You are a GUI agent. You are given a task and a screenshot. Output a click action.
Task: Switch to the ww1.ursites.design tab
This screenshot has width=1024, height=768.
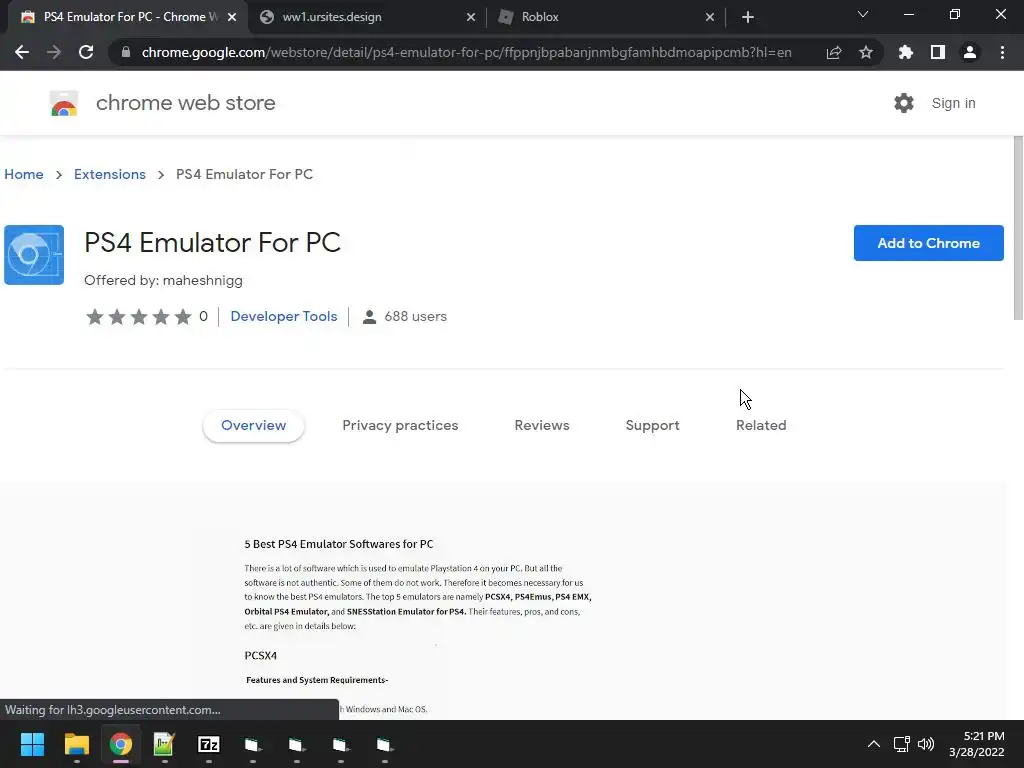(x=368, y=17)
